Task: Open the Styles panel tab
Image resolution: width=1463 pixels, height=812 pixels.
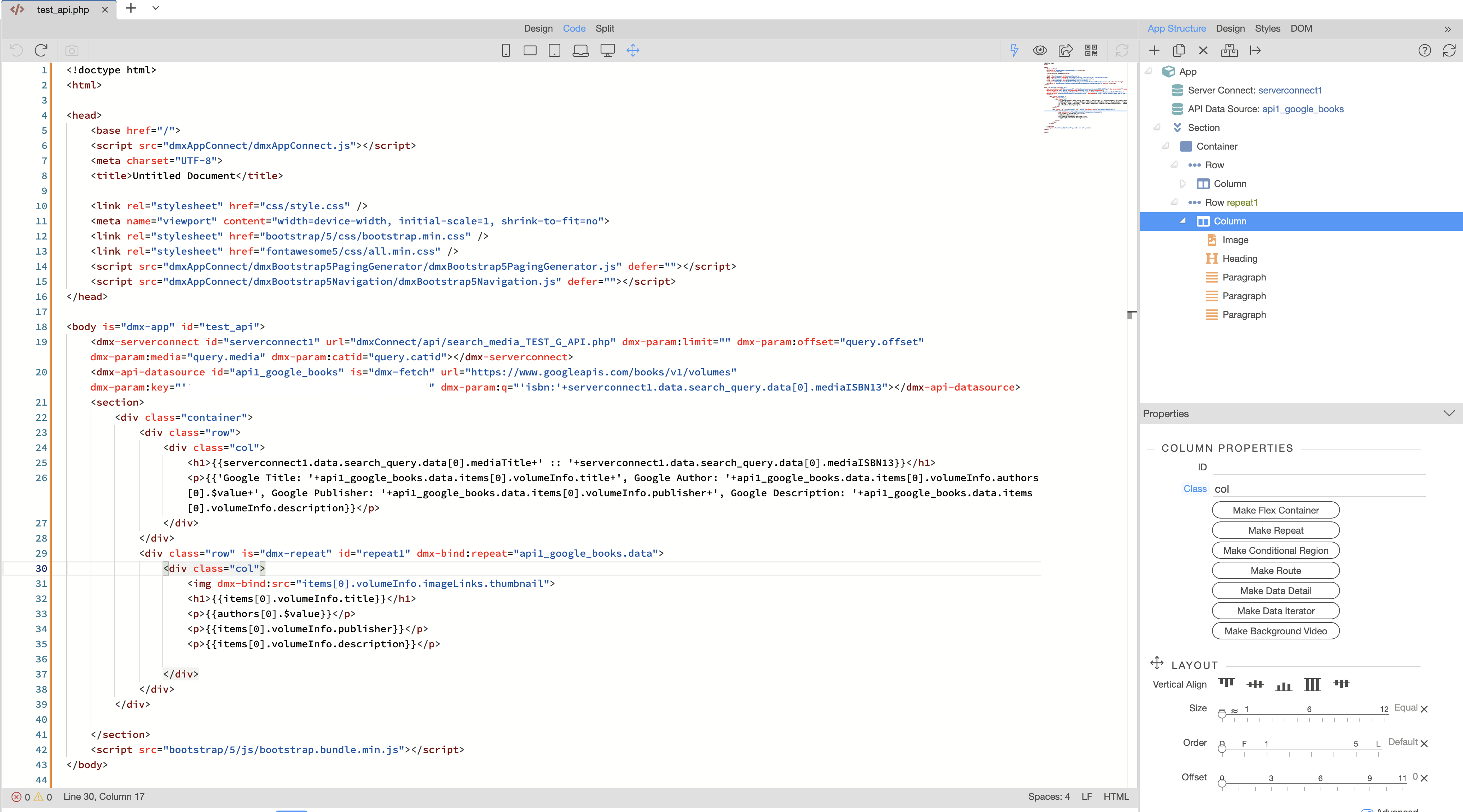Action: tap(1267, 28)
